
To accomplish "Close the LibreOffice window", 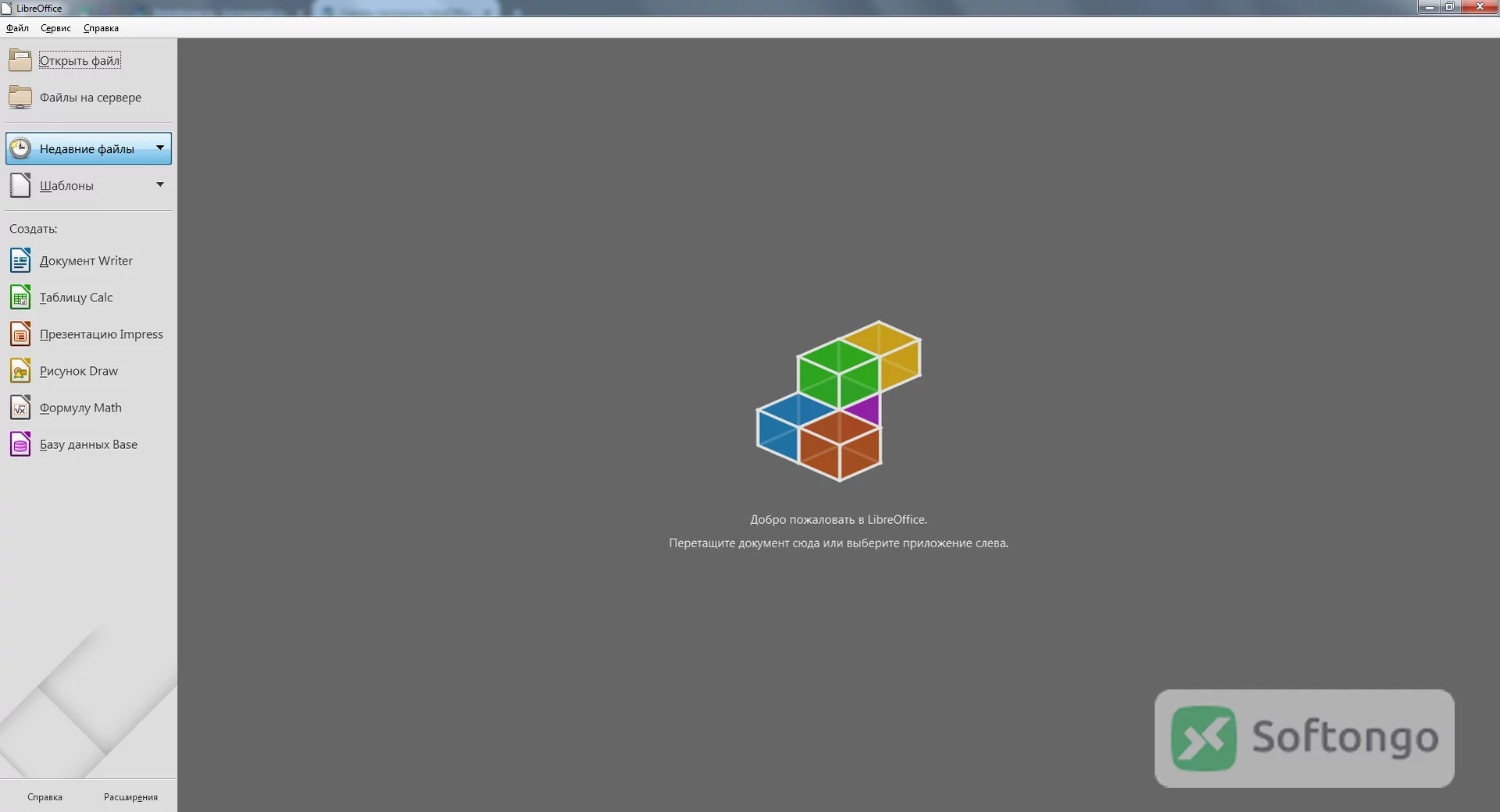I will 1479,7.
